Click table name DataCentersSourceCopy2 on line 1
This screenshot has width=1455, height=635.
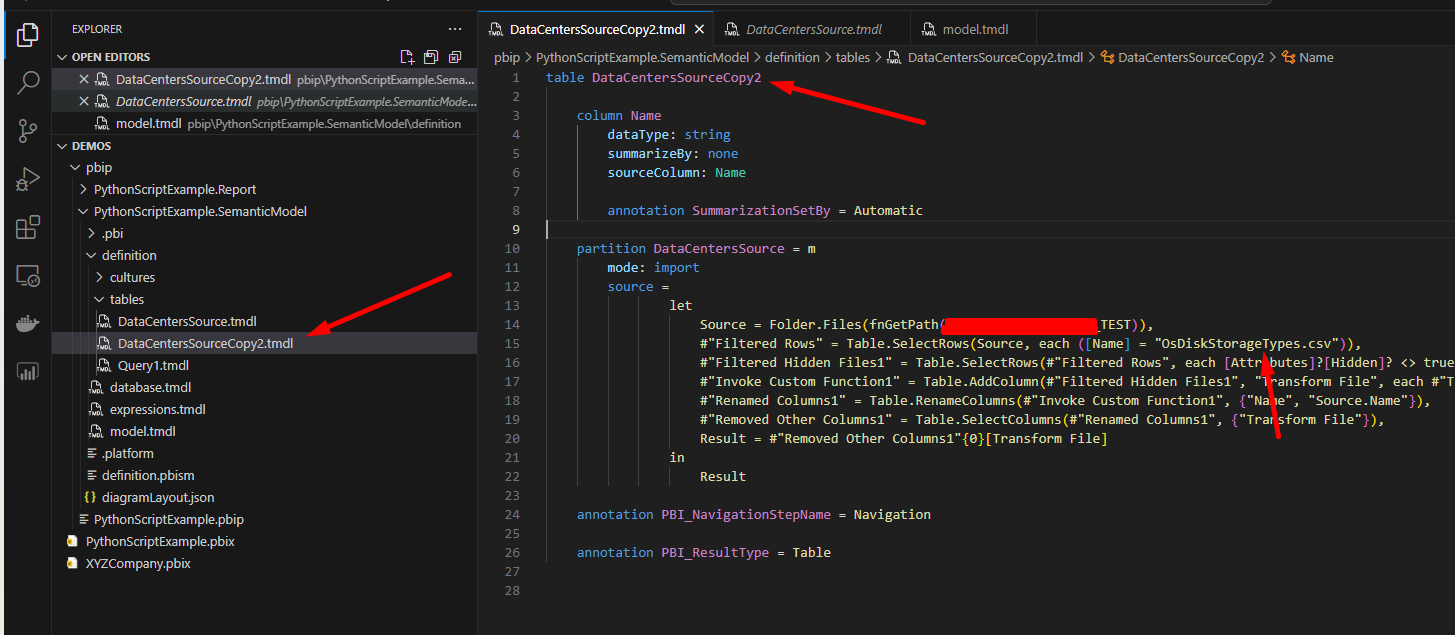pyautogui.click(x=677, y=77)
